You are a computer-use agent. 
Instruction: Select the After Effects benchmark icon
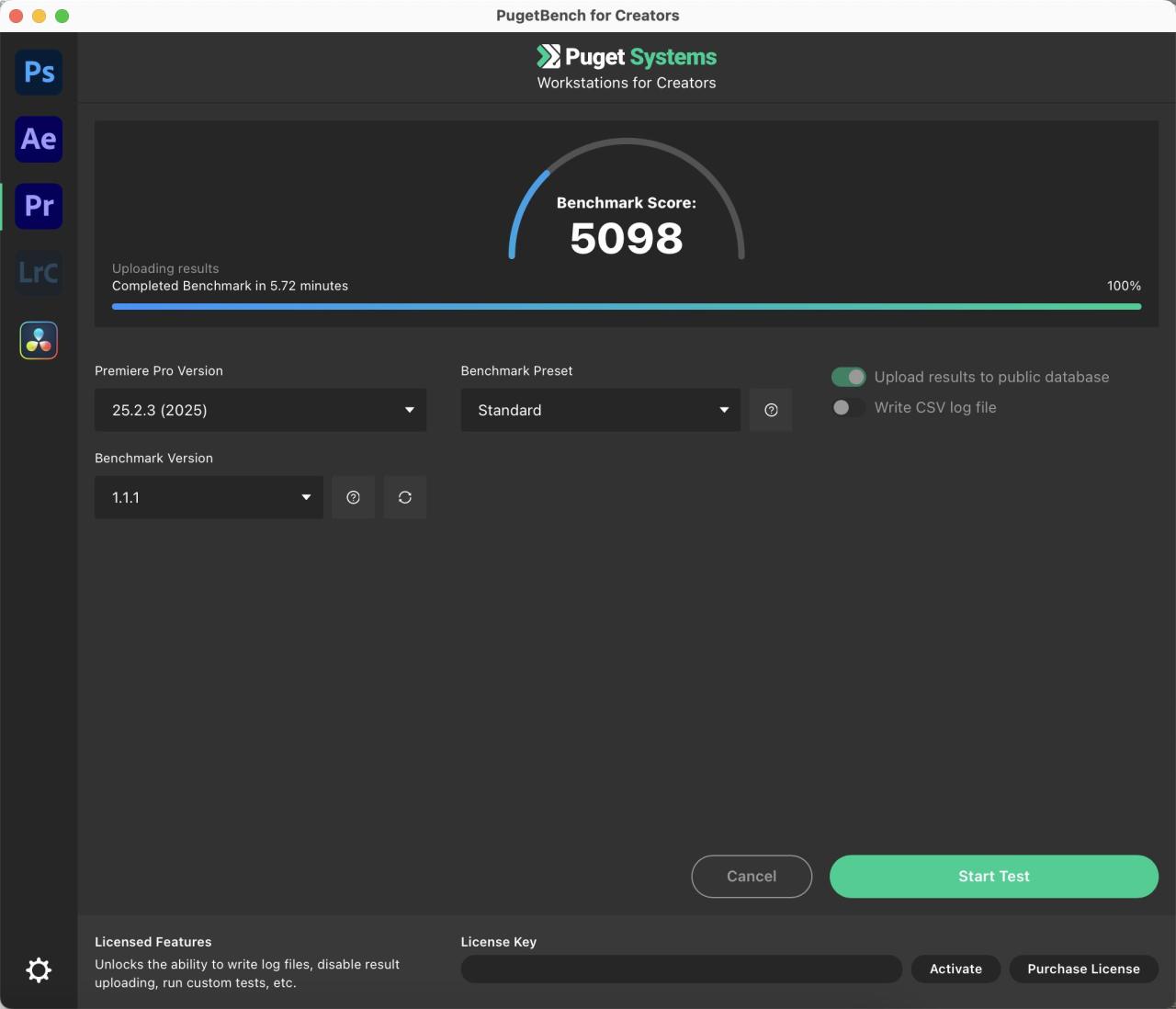[x=39, y=140]
